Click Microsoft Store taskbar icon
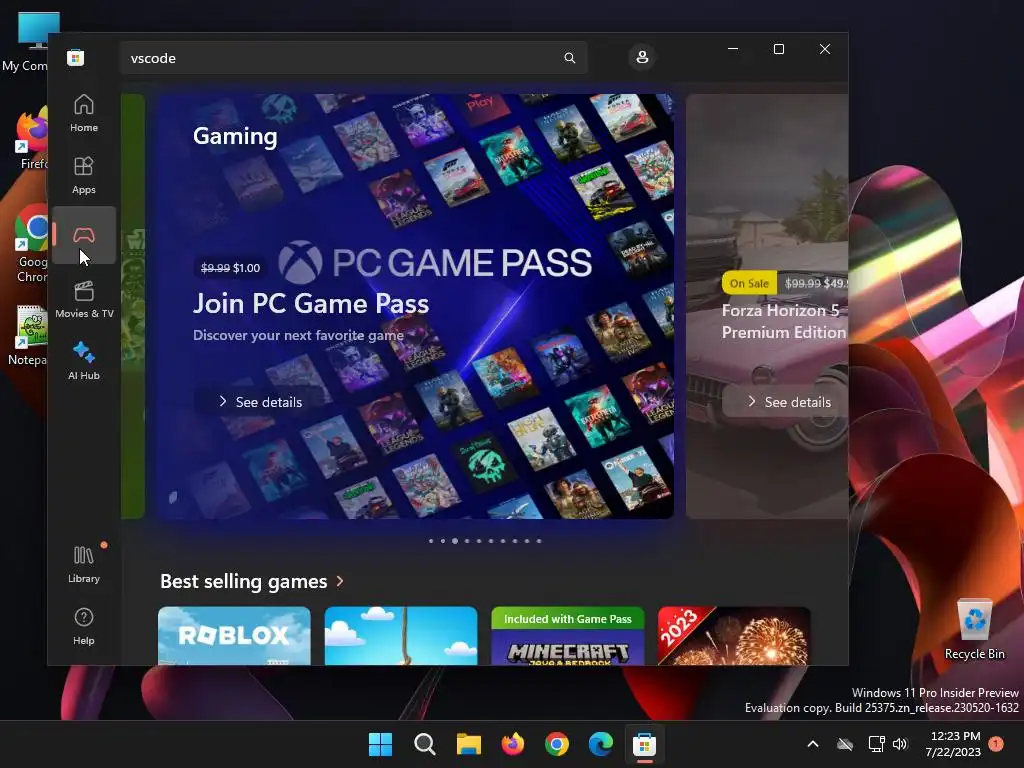1024x768 pixels. click(645, 744)
